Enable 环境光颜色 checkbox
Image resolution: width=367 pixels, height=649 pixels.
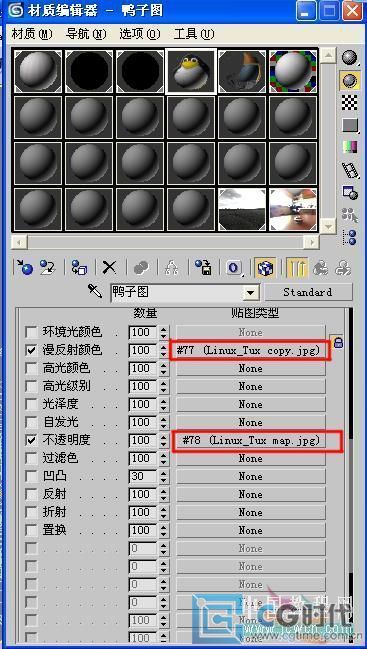[31, 332]
